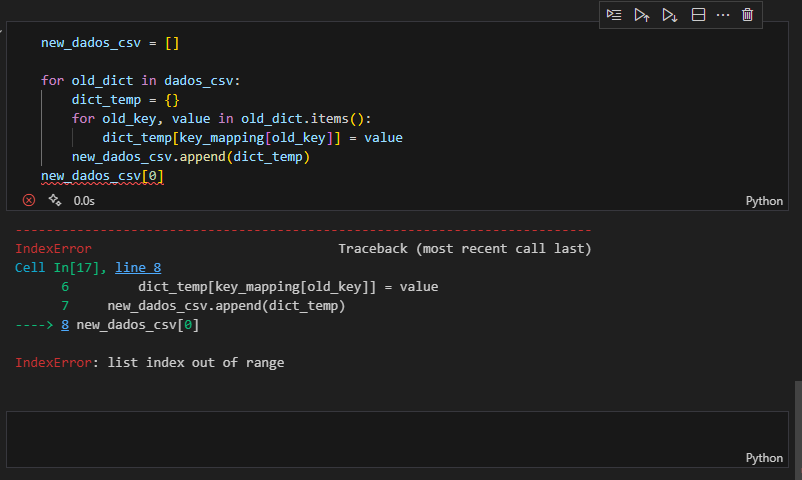This screenshot has height=480, width=802.
Task: Open the 'line 8' traceback link
Action: 138,268
